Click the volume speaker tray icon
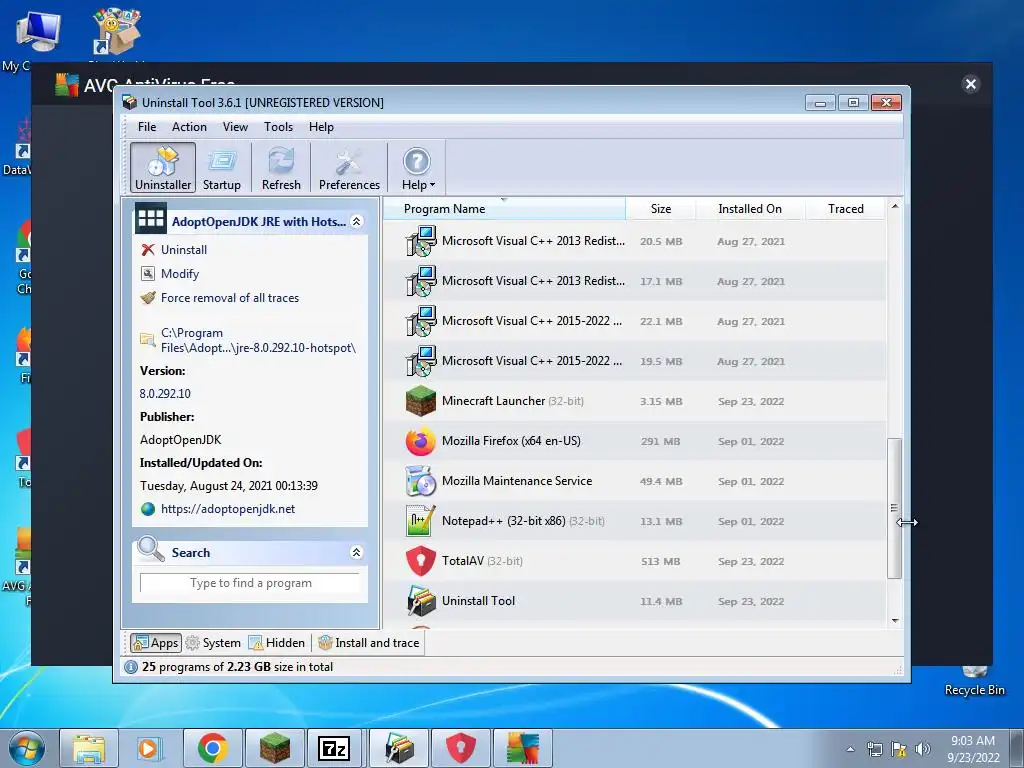1024x768 pixels. tap(923, 749)
